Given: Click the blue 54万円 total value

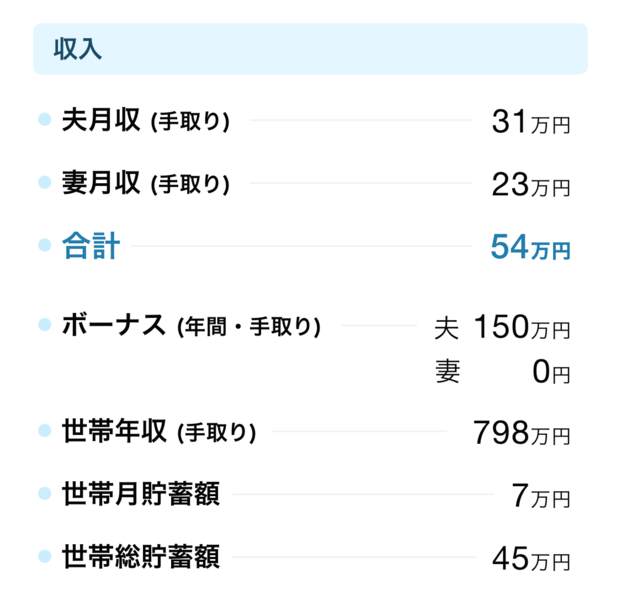Looking at the screenshot, I should pyautogui.click(x=531, y=246).
